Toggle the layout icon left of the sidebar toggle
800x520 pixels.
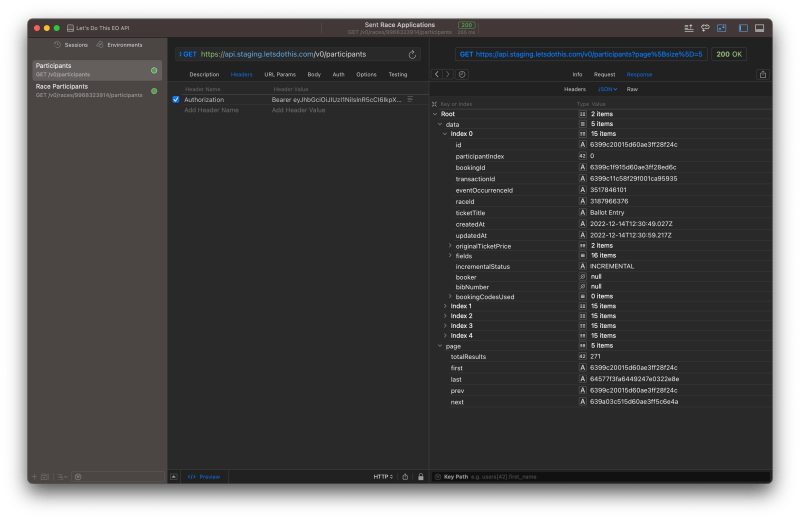click(x=721, y=28)
